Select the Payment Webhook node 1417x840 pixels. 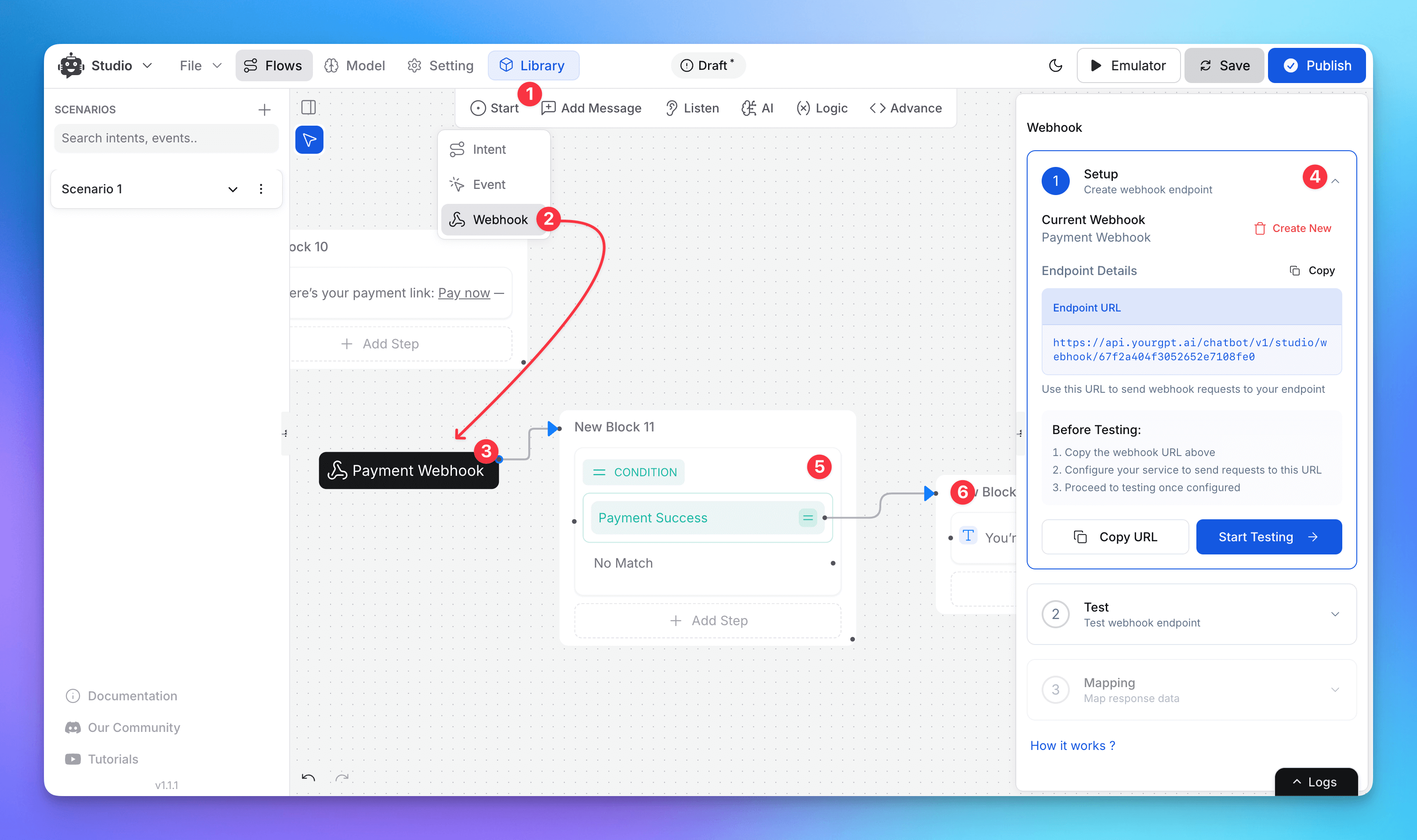pyautogui.click(x=409, y=471)
